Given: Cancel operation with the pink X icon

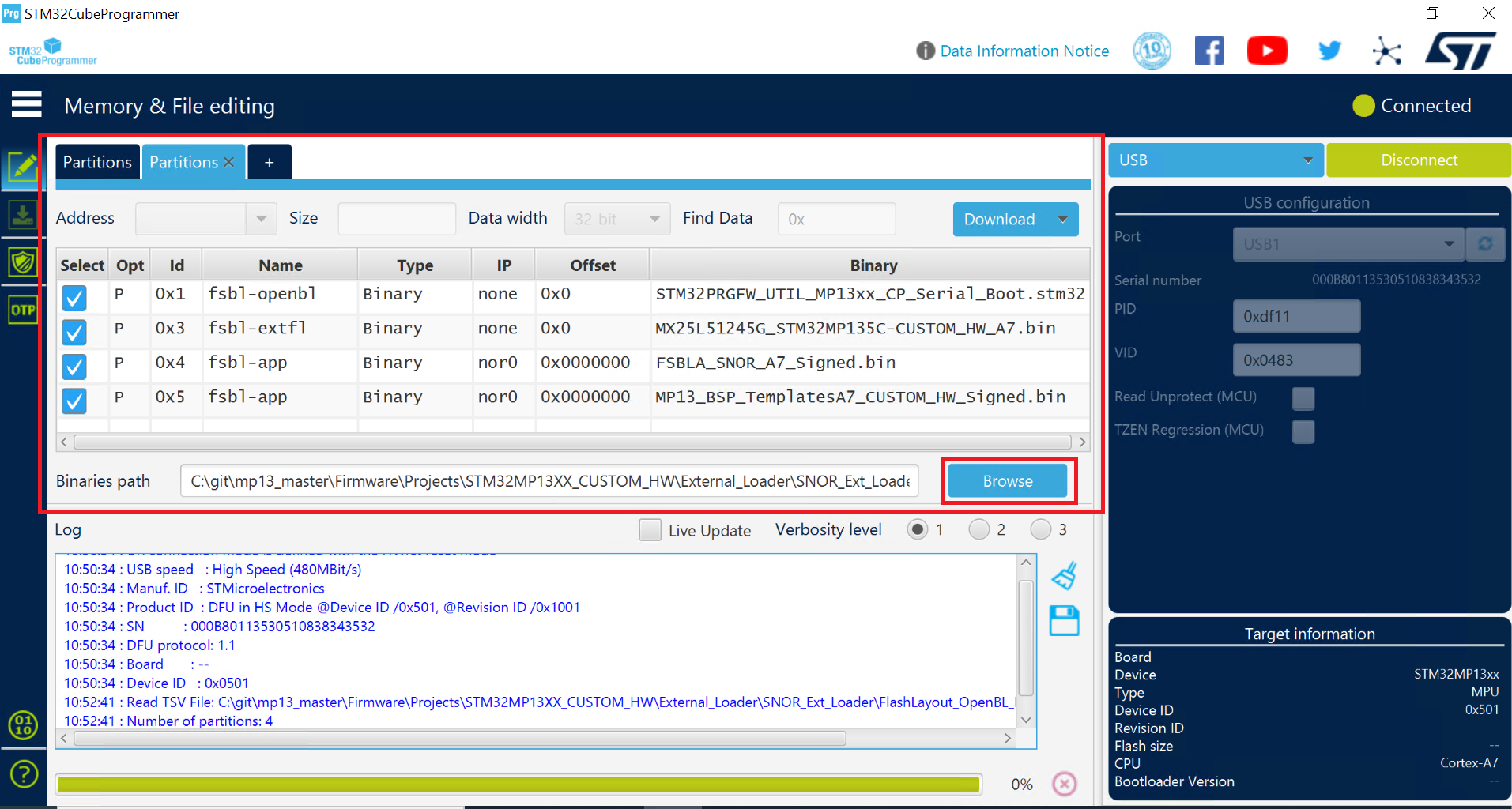Looking at the screenshot, I should [1065, 784].
